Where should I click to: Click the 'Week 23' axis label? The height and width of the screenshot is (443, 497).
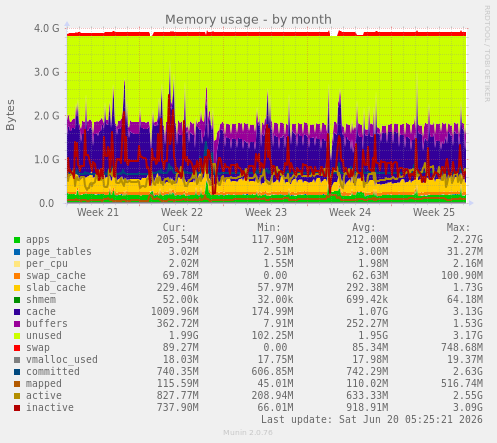click(266, 212)
